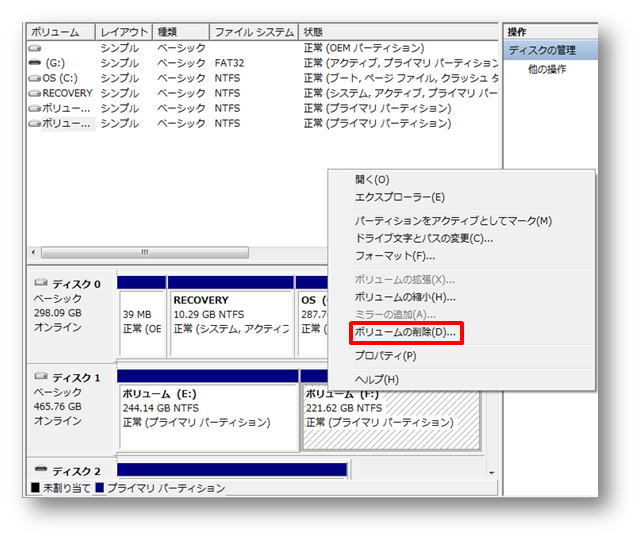
Task: Select ディスクの管理 in actions pane
Action: 551,51
